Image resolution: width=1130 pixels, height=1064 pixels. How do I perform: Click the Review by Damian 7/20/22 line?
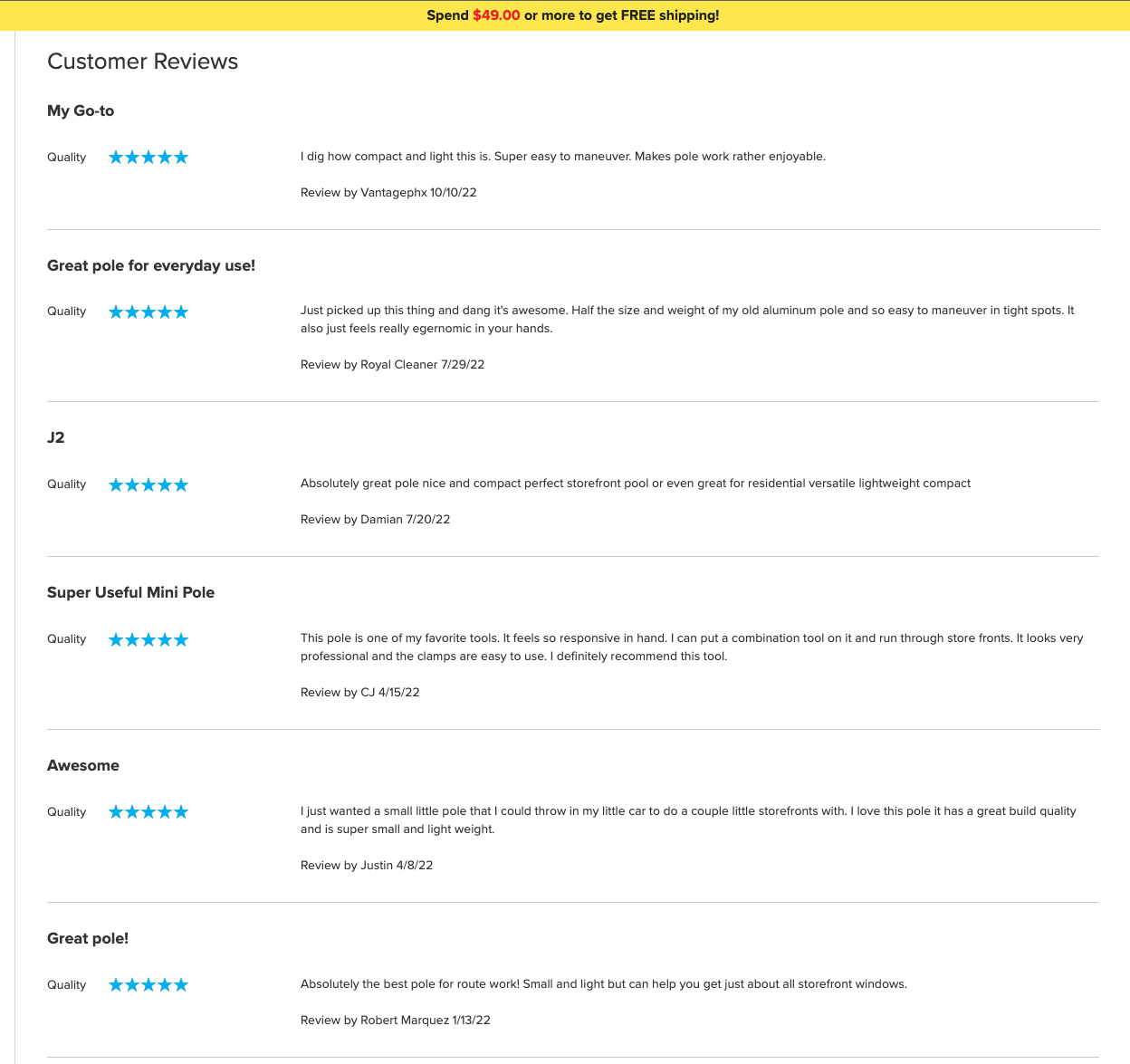[x=375, y=520]
